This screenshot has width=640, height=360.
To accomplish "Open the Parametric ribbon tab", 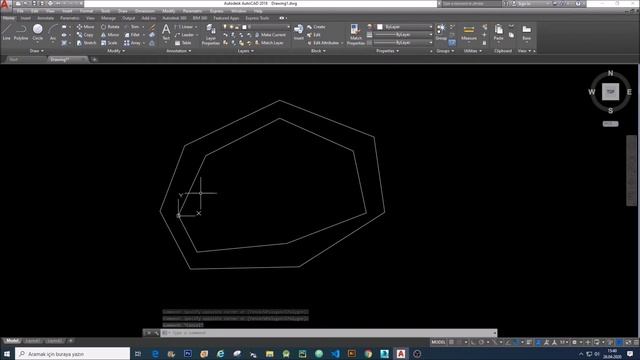I will [70, 18].
